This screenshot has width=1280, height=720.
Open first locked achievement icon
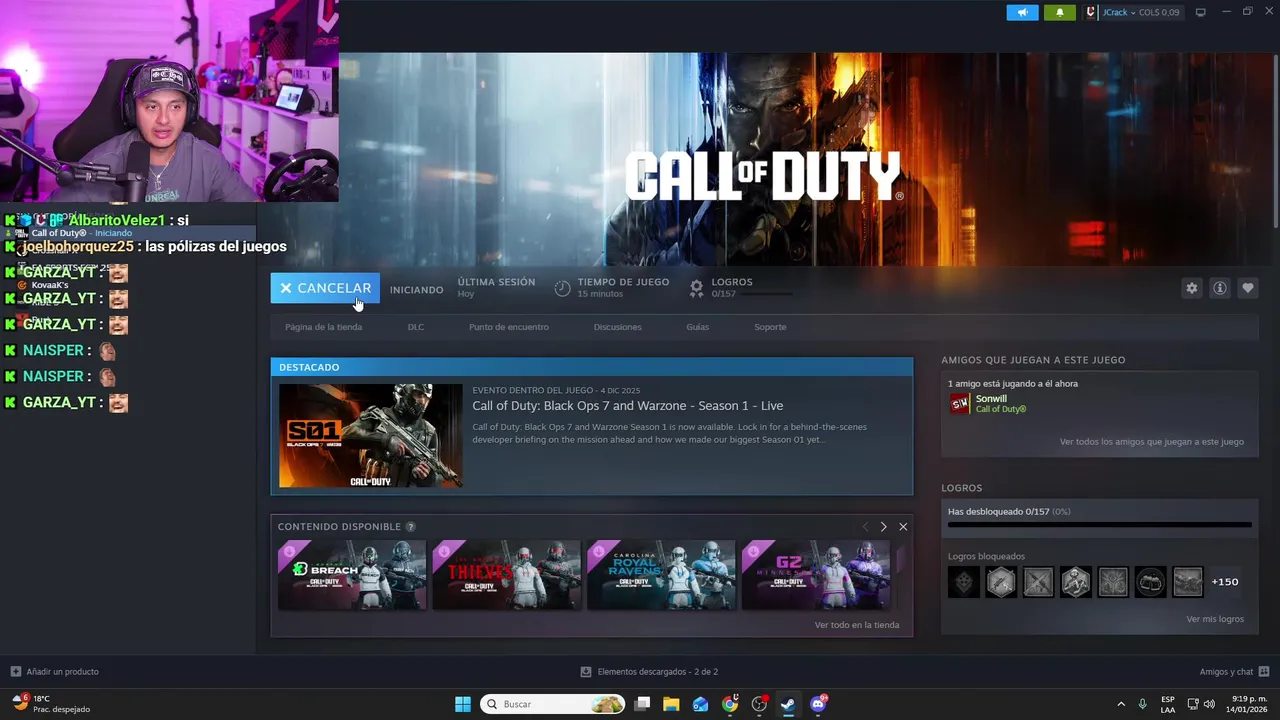[x=964, y=582]
